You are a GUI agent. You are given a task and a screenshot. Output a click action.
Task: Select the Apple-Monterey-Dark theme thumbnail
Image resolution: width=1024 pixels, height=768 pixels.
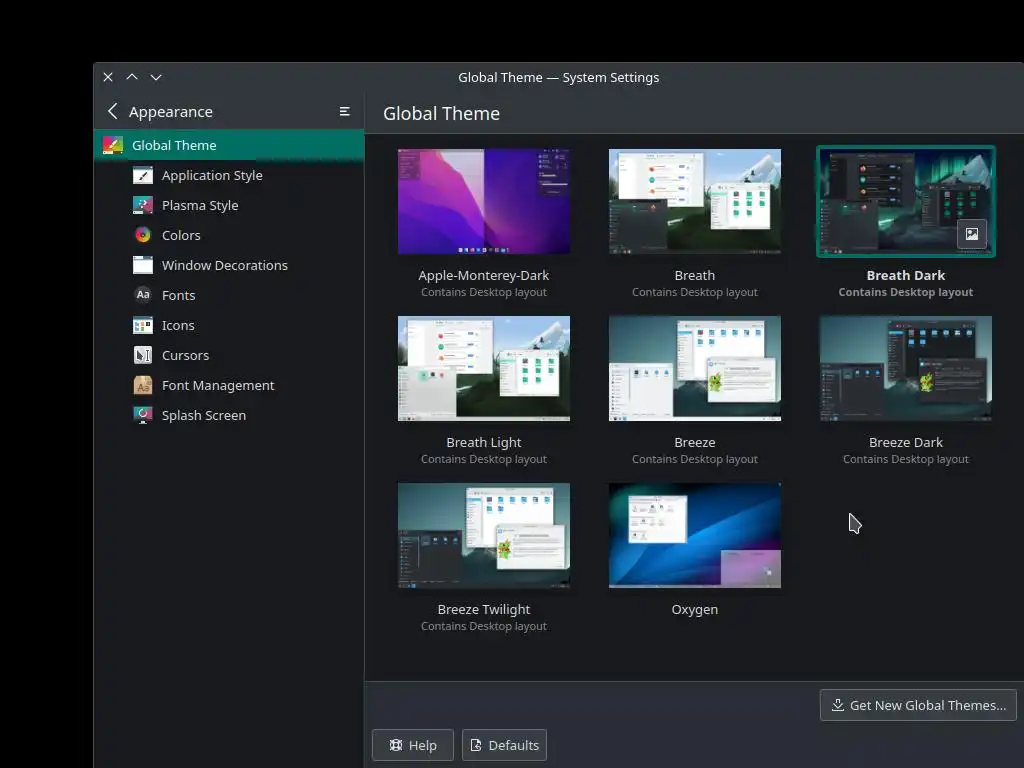click(484, 201)
